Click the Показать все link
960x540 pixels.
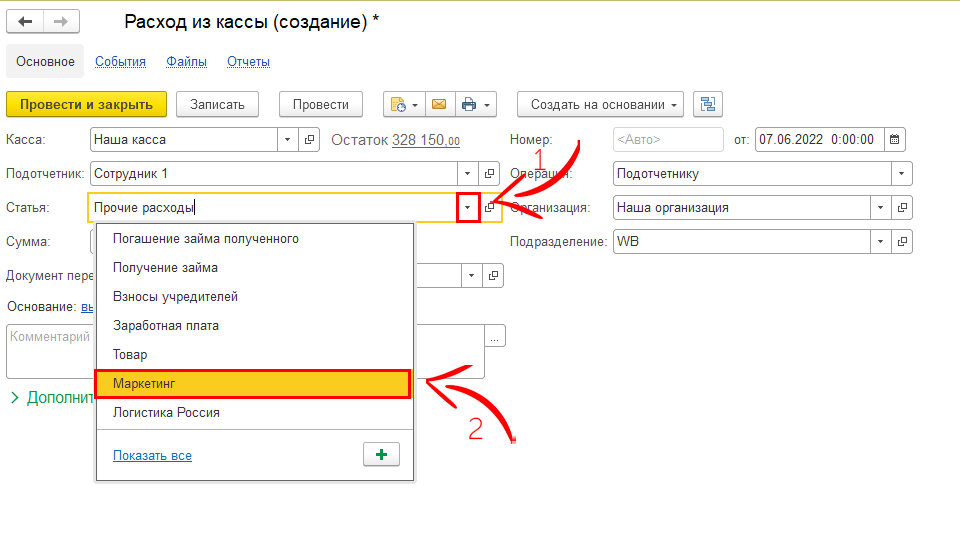point(152,455)
